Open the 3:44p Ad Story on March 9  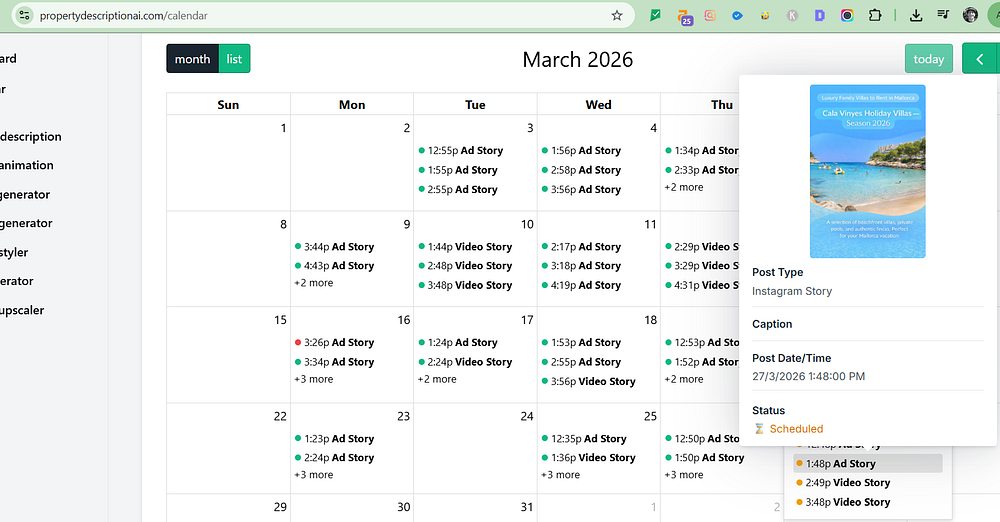coord(334,247)
